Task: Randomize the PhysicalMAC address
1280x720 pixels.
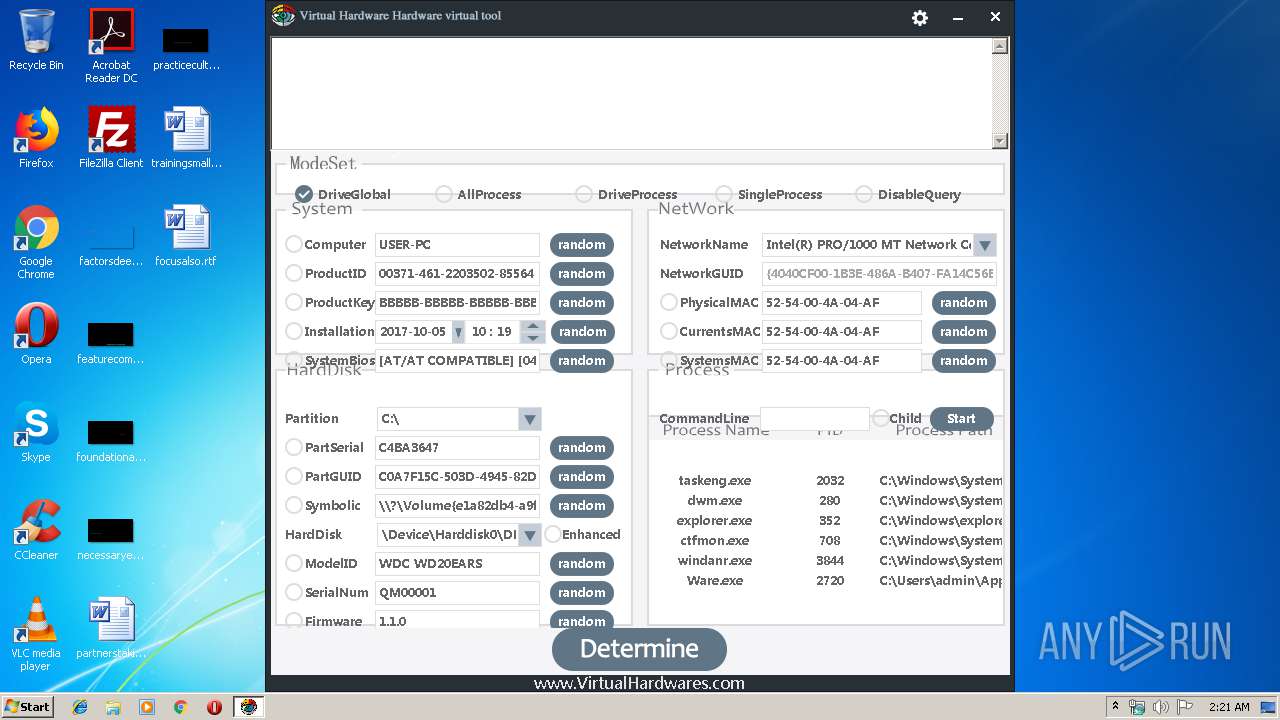Action: tap(964, 303)
